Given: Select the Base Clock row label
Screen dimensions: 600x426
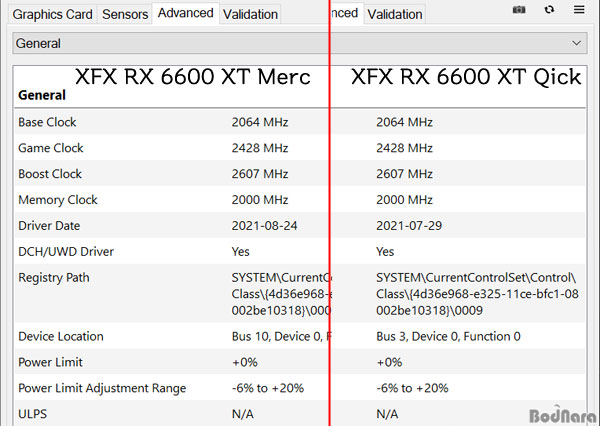Looking at the screenshot, I should pyautogui.click(x=47, y=122).
